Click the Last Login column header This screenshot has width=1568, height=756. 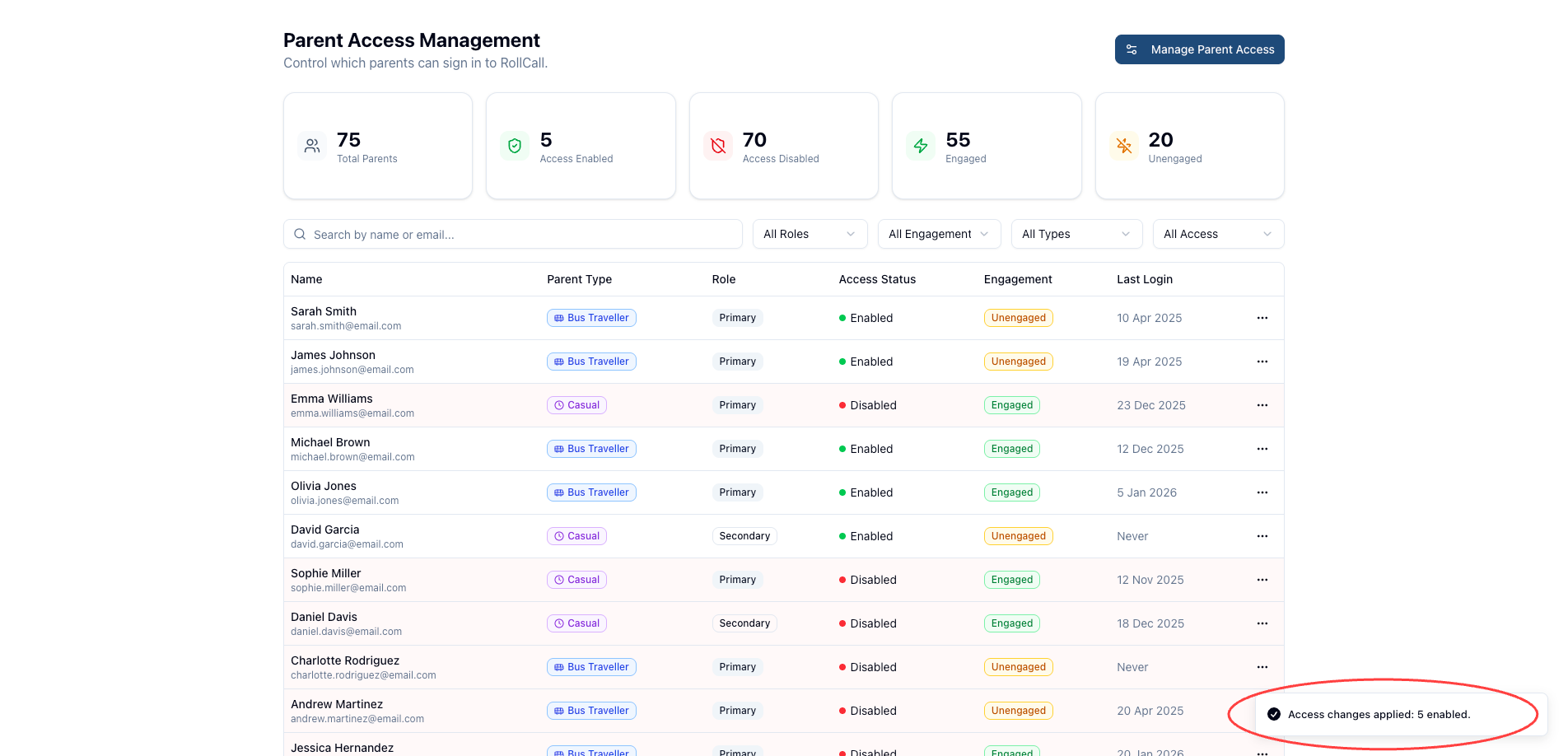pos(1144,279)
